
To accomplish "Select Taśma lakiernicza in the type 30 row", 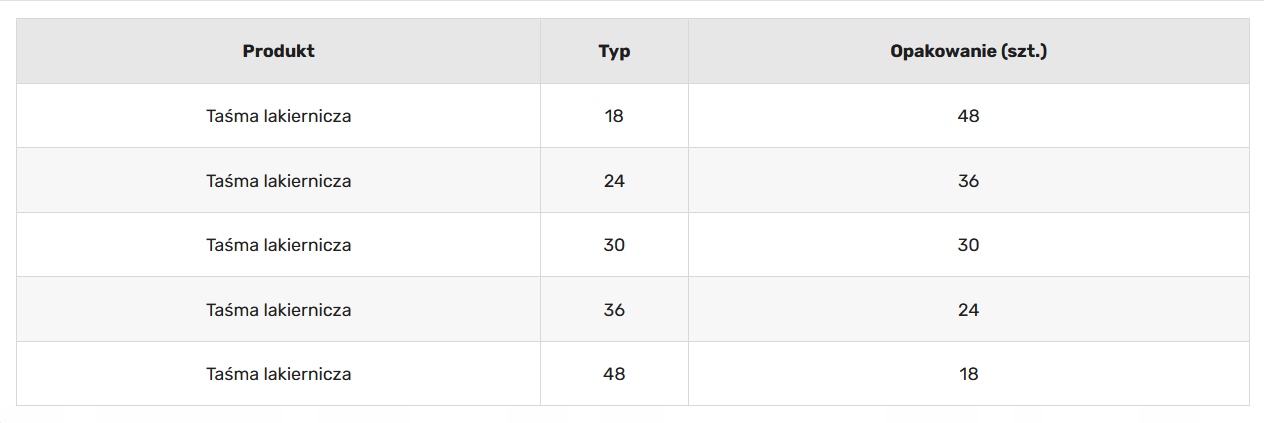I will click(x=278, y=245).
